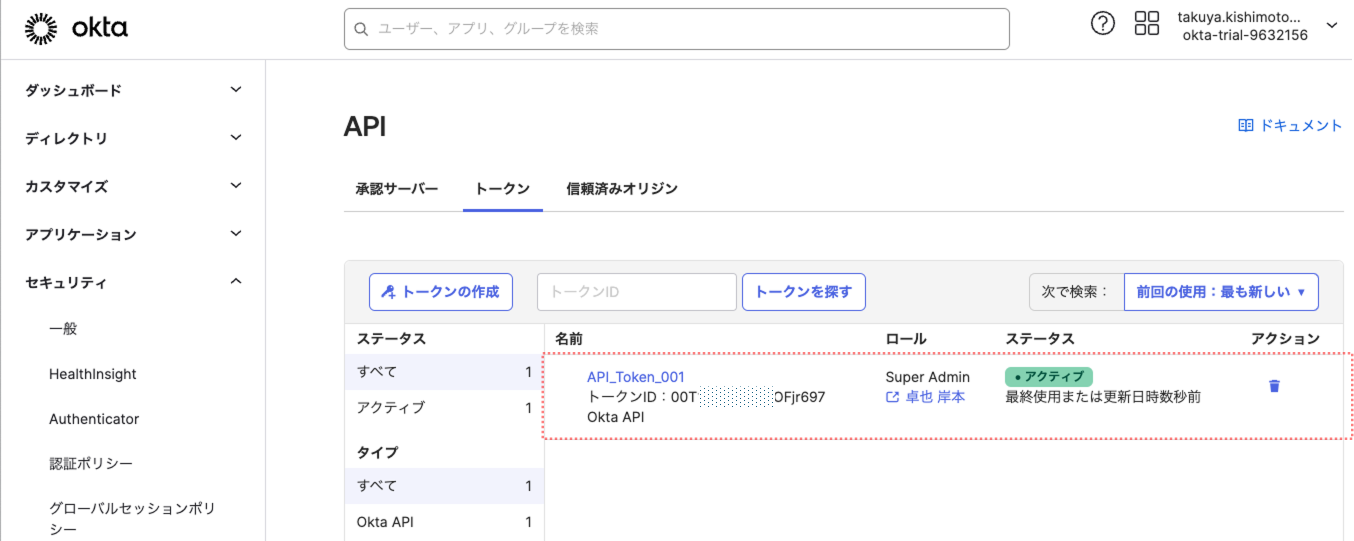Image resolution: width=1354 pixels, height=541 pixels.
Task: Switch to the 承認サーバー tab
Action: (x=397, y=188)
